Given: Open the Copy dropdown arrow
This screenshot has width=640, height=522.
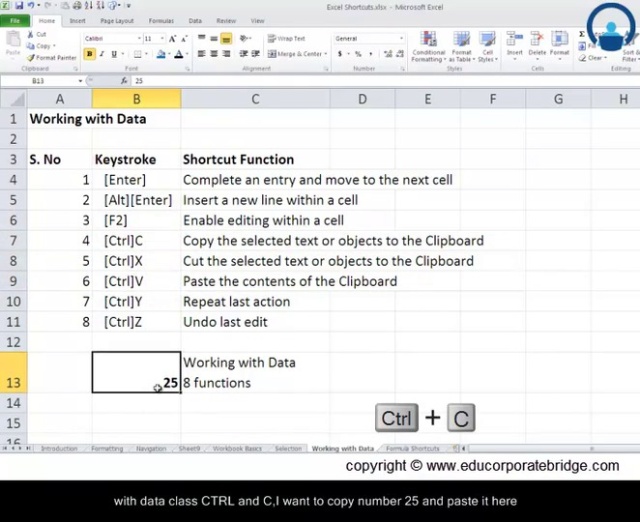Looking at the screenshot, I should [x=54, y=46].
